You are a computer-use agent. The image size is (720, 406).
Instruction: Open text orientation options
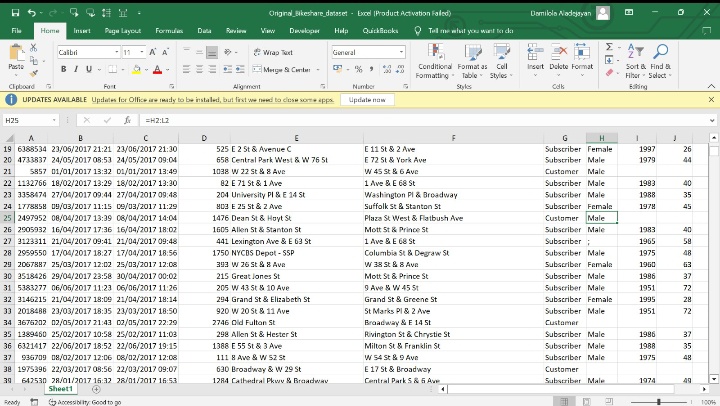click(228, 52)
